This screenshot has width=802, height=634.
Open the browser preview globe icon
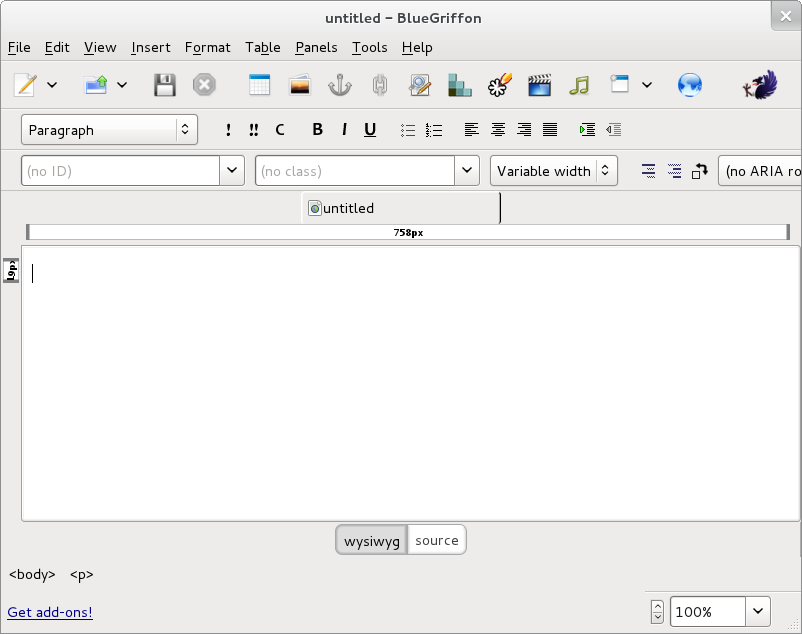(689, 85)
